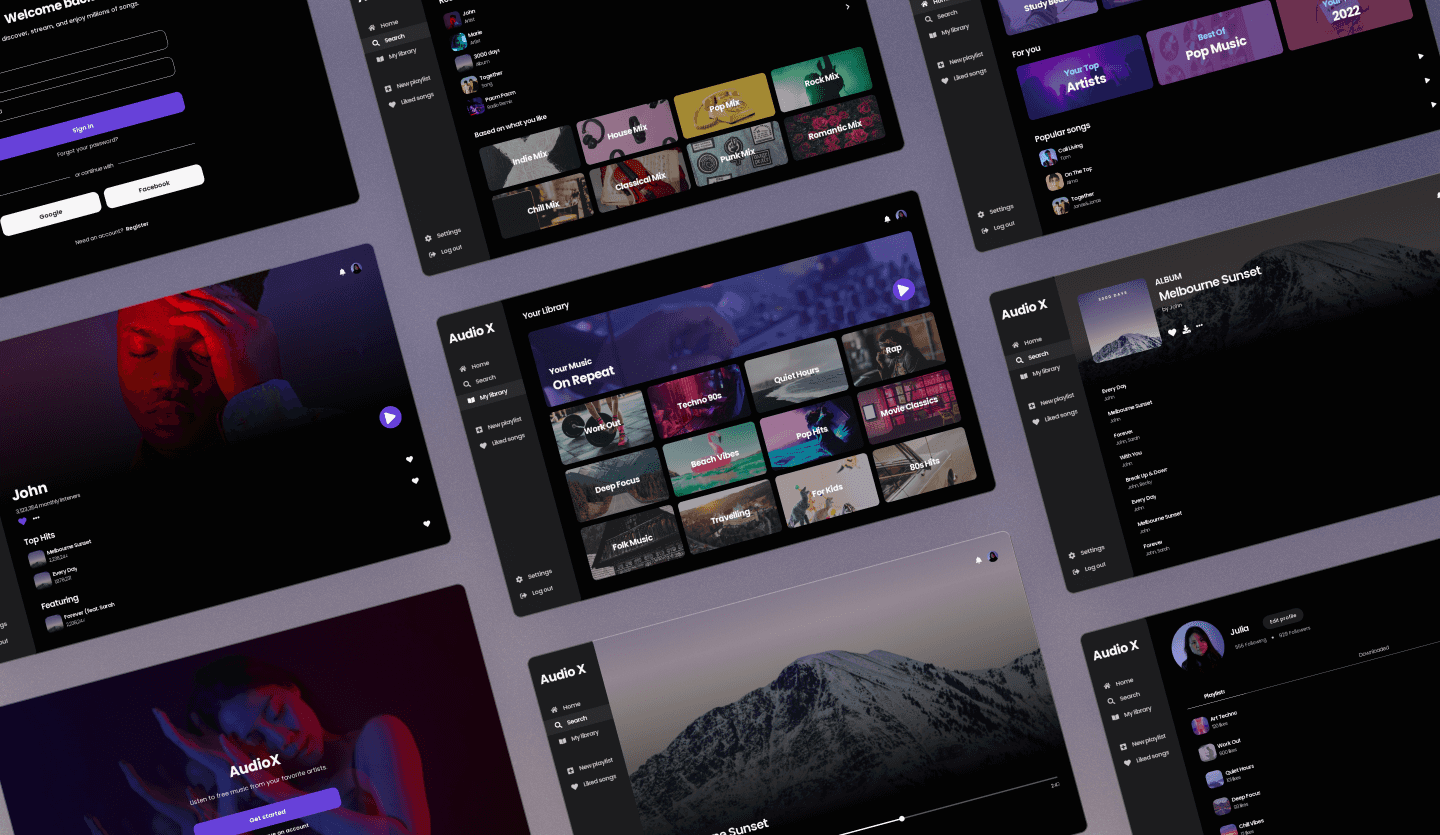Screen dimensions: 1440x835
Task: Open notifications bell on Your Library screen
Action: [x=887, y=218]
